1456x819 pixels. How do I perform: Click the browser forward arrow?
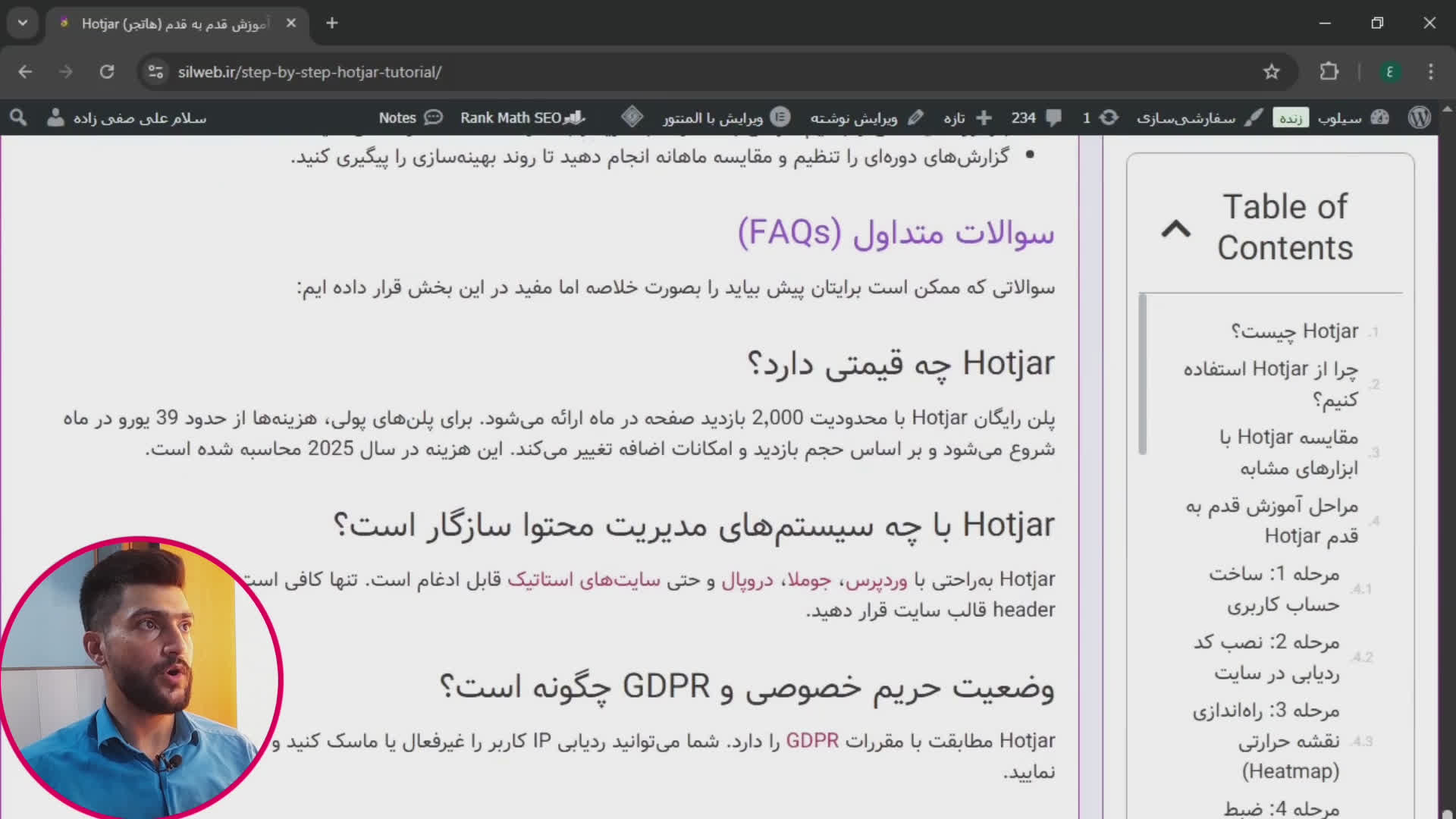pyautogui.click(x=66, y=71)
